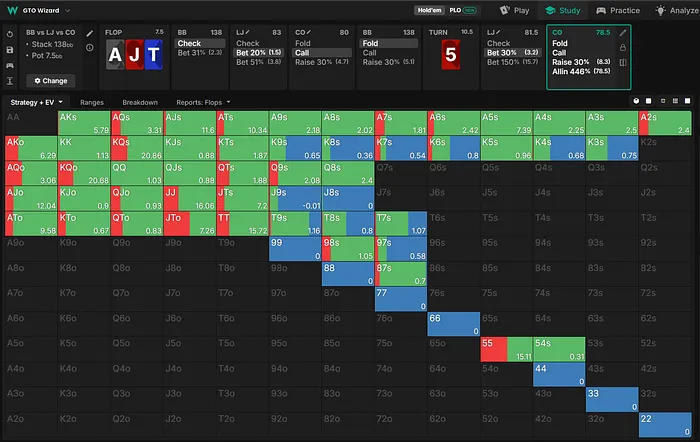Viewport: 700px width, 442px height.
Task: Select Raise 30% (8.3) in CO panel
Action: (x=581, y=62)
